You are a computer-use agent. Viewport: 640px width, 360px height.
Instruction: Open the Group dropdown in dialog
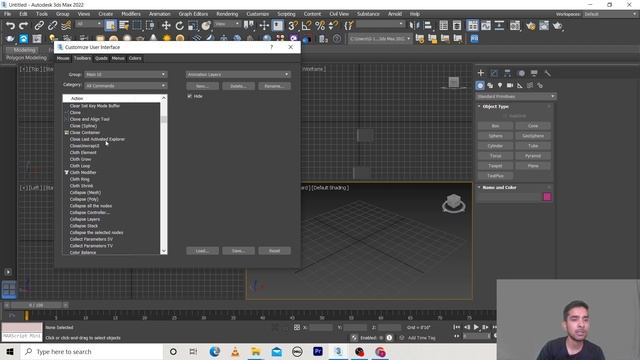point(126,75)
